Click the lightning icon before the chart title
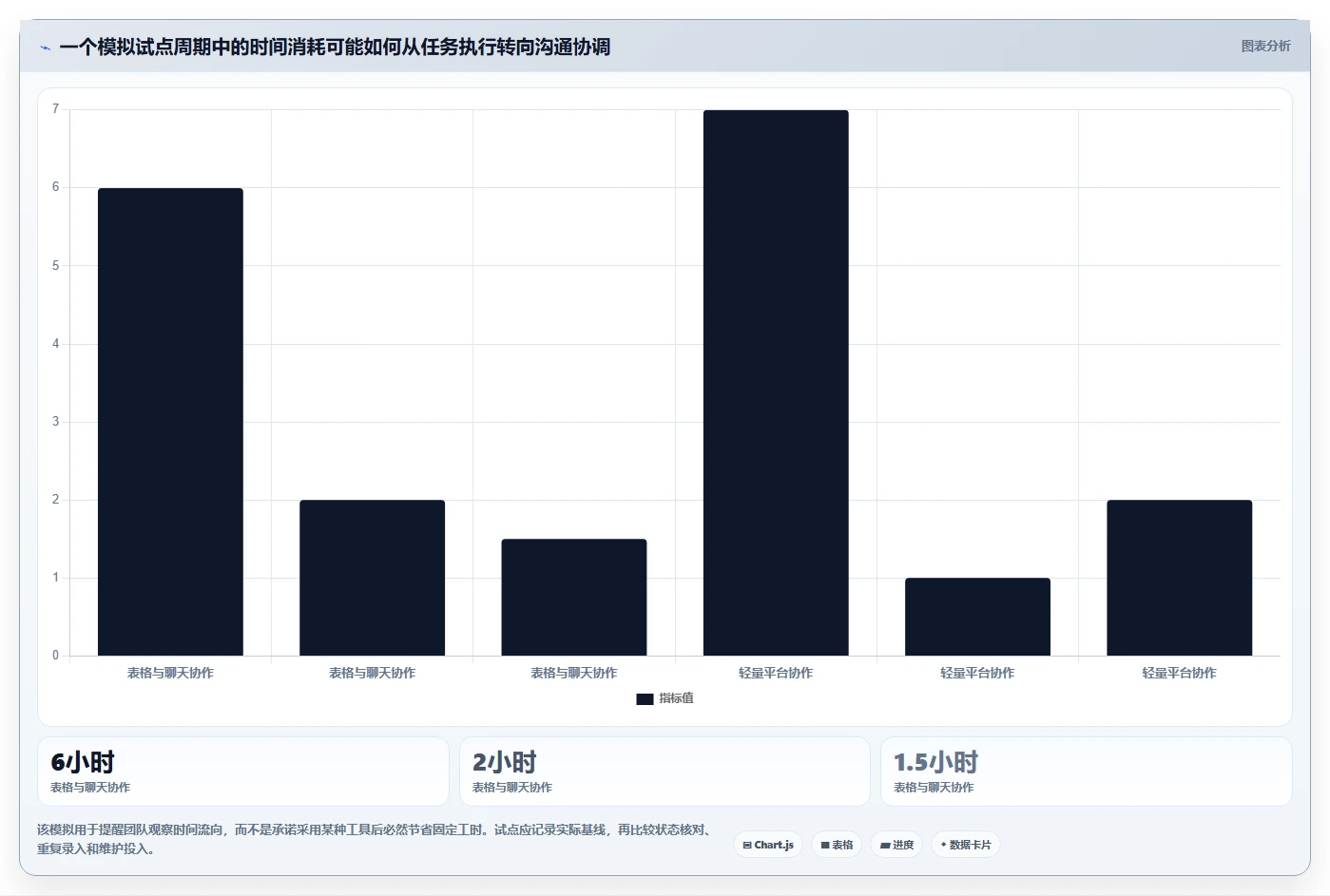This screenshot has width=1330, height=896. click(45, 48)
